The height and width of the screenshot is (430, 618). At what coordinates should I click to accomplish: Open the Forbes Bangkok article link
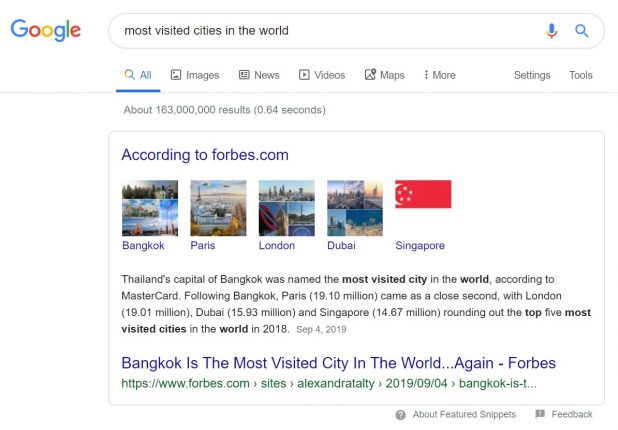338,363
